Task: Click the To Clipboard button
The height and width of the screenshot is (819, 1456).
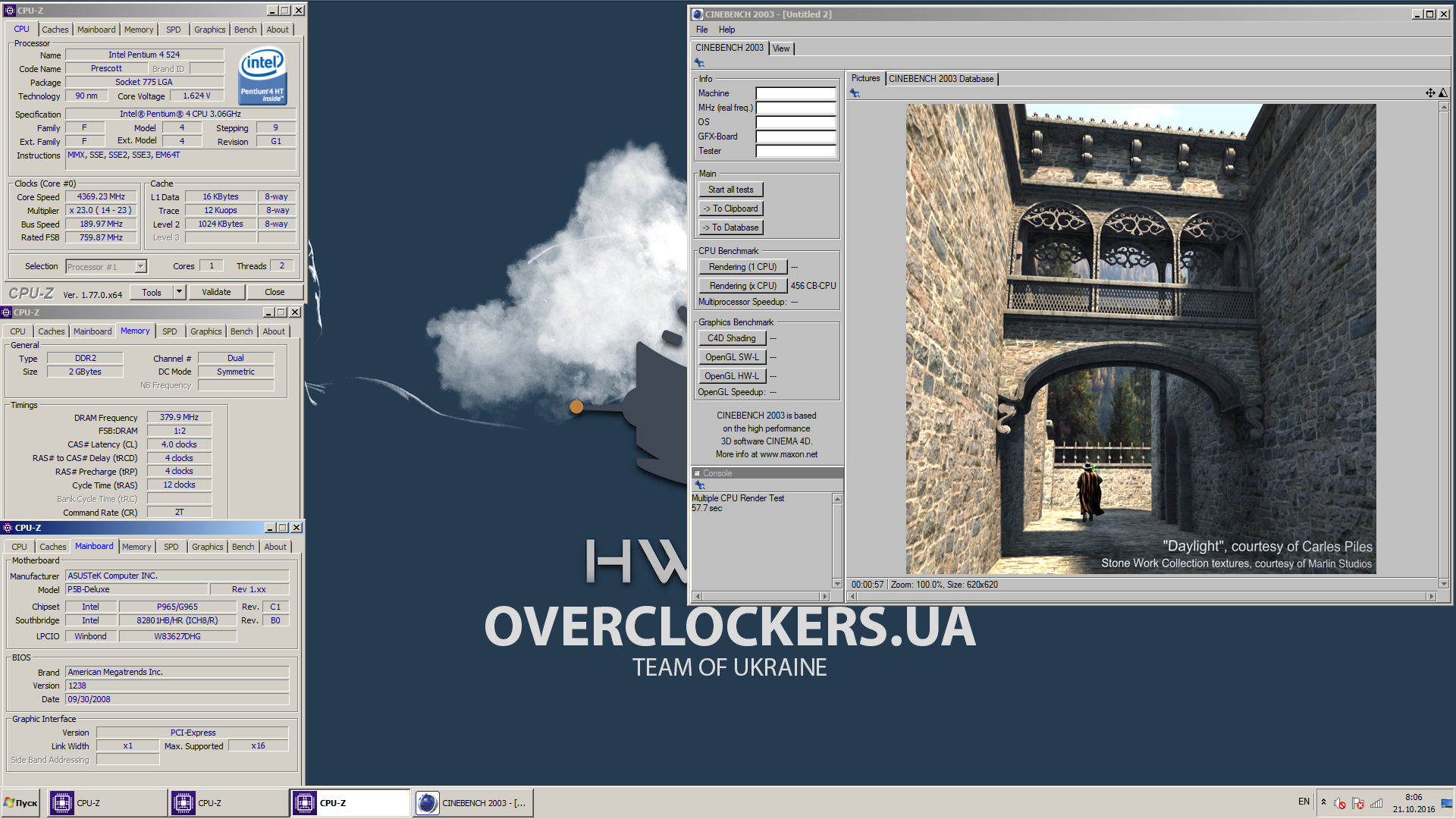Action: click(x=731, y=209)
